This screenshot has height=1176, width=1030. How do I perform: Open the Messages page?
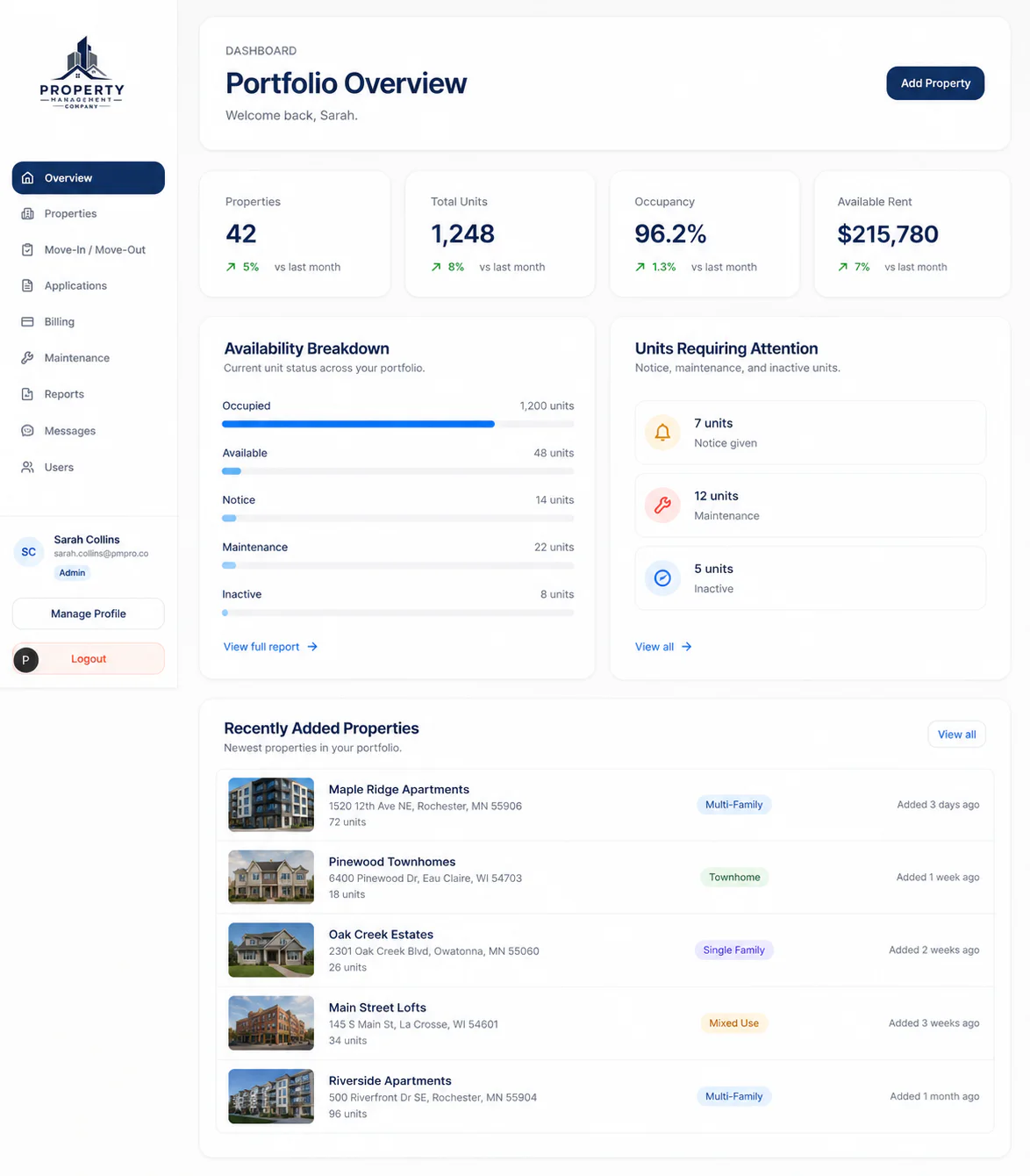pos(89,431)
